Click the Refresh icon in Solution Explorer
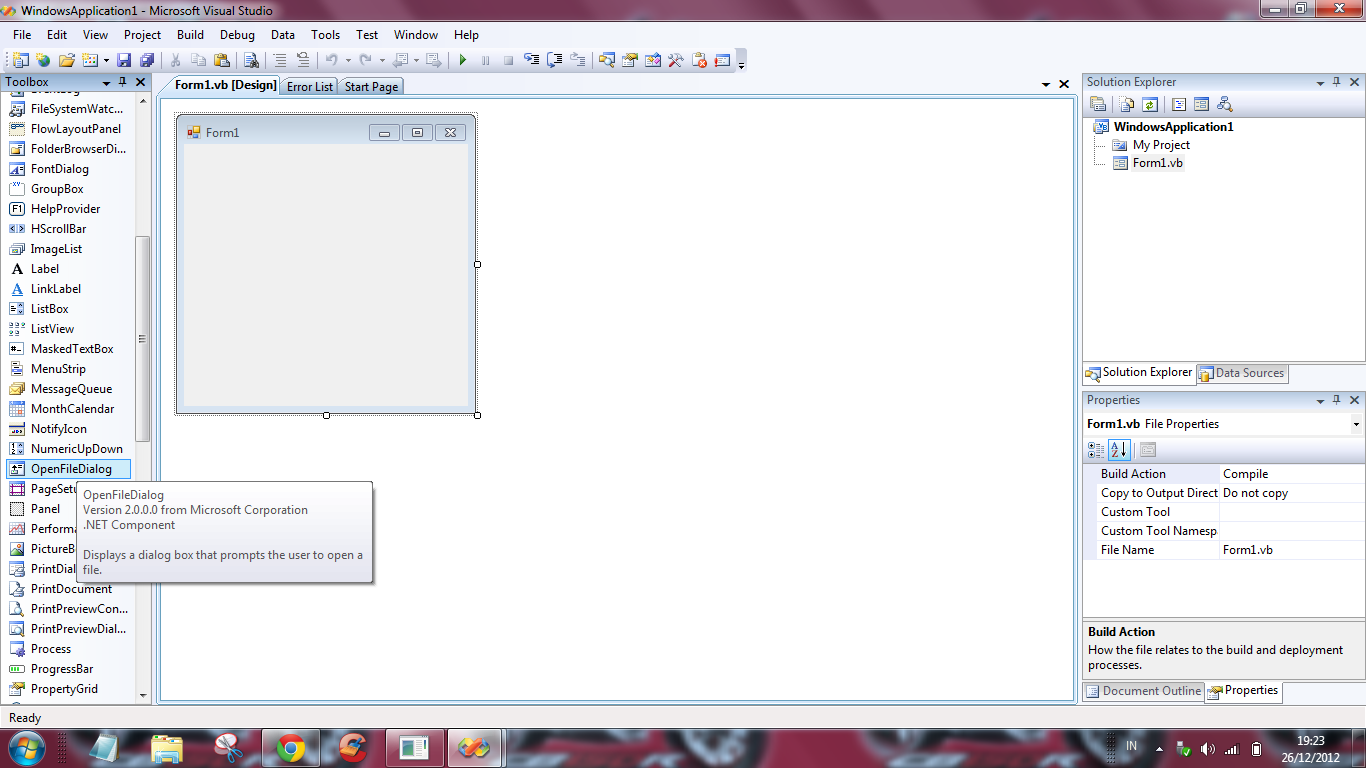Image resolution: width=1366 pixels, height=768 pixels. pos(1151,104)
